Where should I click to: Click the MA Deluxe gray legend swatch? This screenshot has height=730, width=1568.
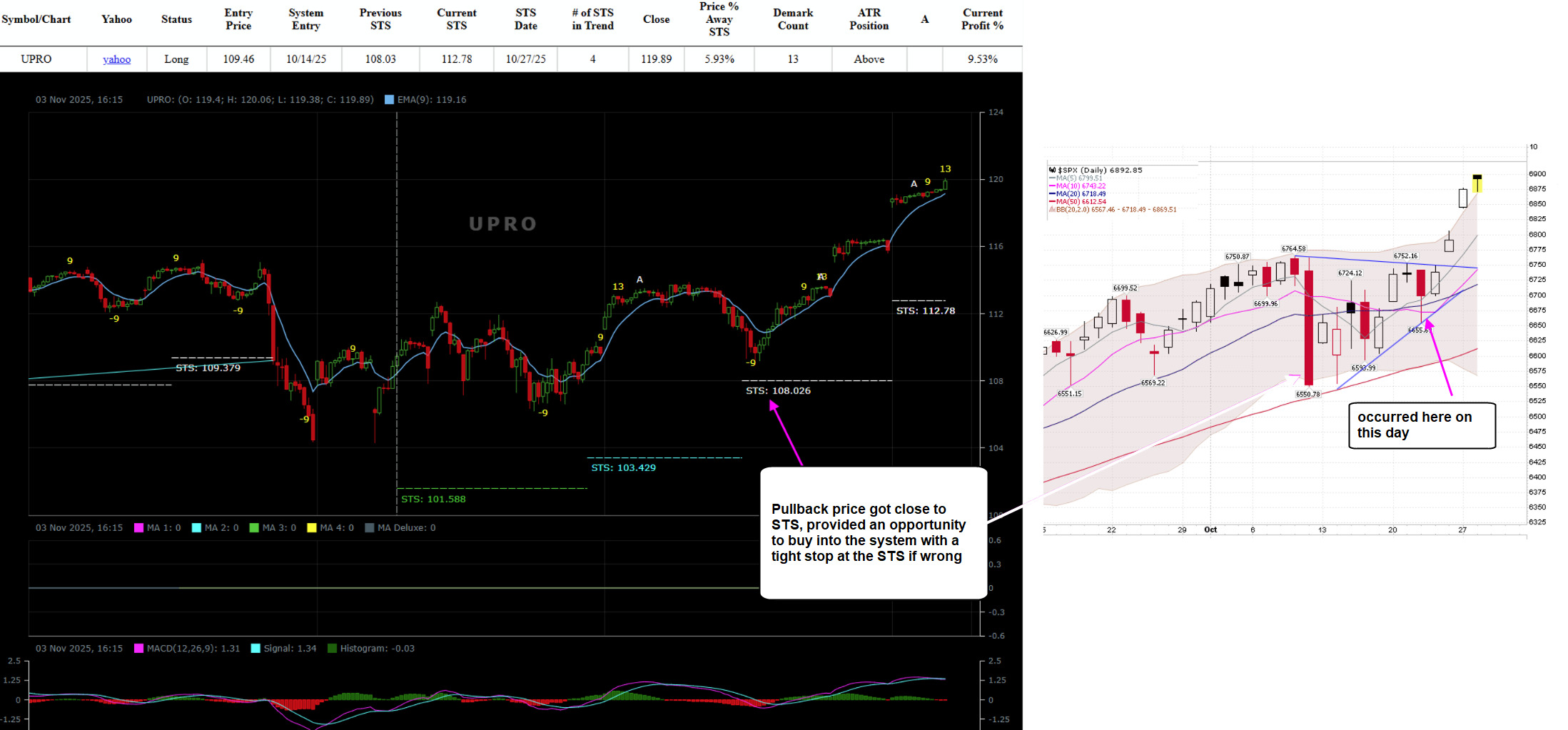(x=370, y=528)
